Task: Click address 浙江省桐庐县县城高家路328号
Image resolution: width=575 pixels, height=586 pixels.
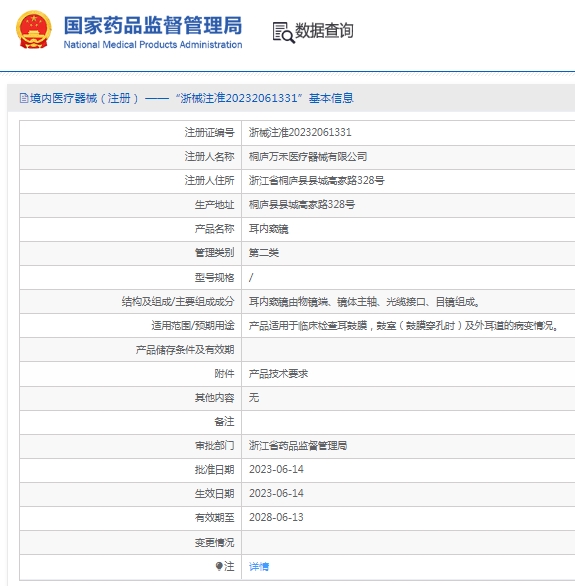Action: (316, 181)
